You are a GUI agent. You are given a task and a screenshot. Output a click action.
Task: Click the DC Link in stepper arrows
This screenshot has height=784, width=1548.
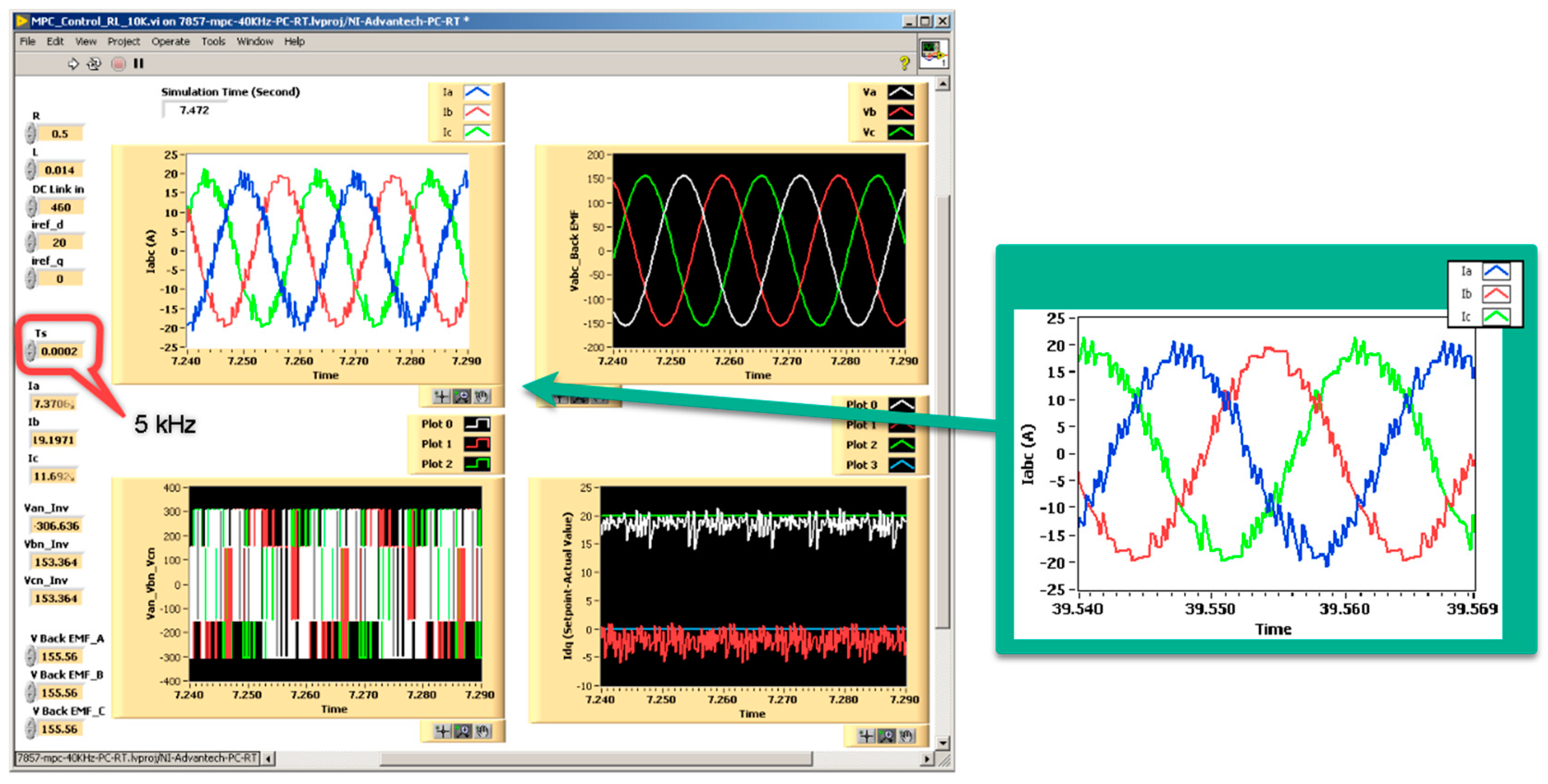(x=31, y=207)
